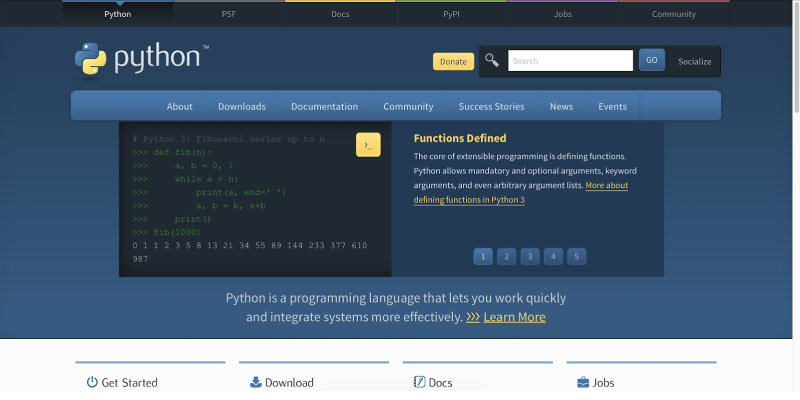Click the Download arrow icon
The height and width of the screenshot is (400, 800).
(x=255, y=382)
